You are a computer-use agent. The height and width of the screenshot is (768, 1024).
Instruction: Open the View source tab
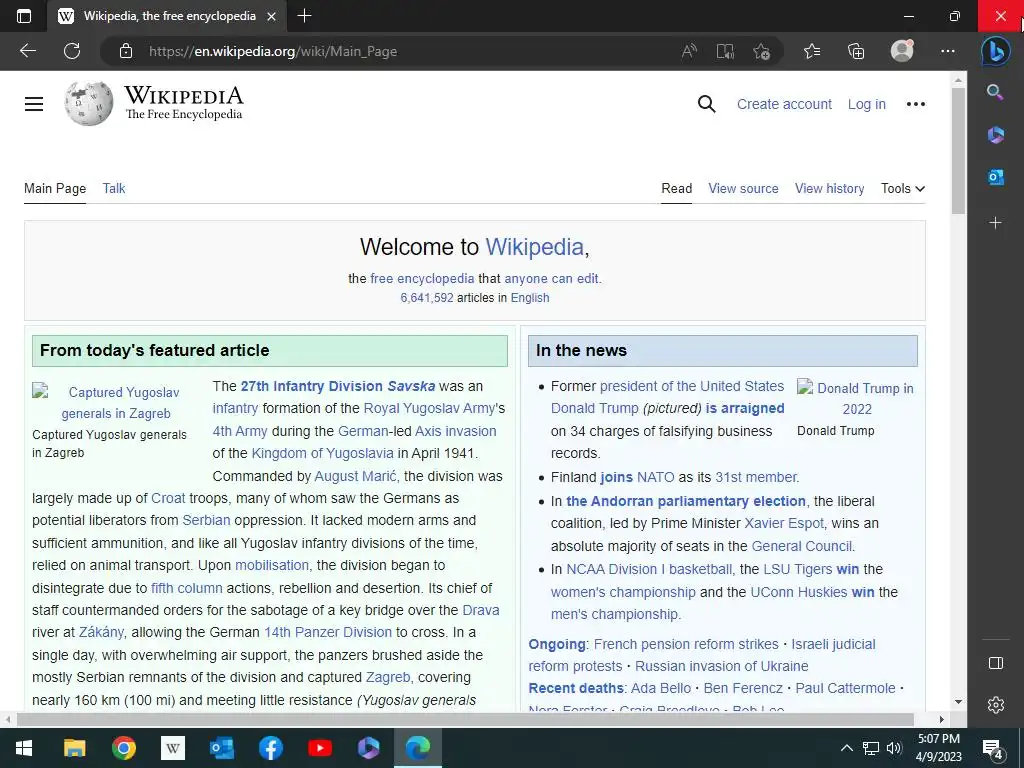click(x=743, y=188)
